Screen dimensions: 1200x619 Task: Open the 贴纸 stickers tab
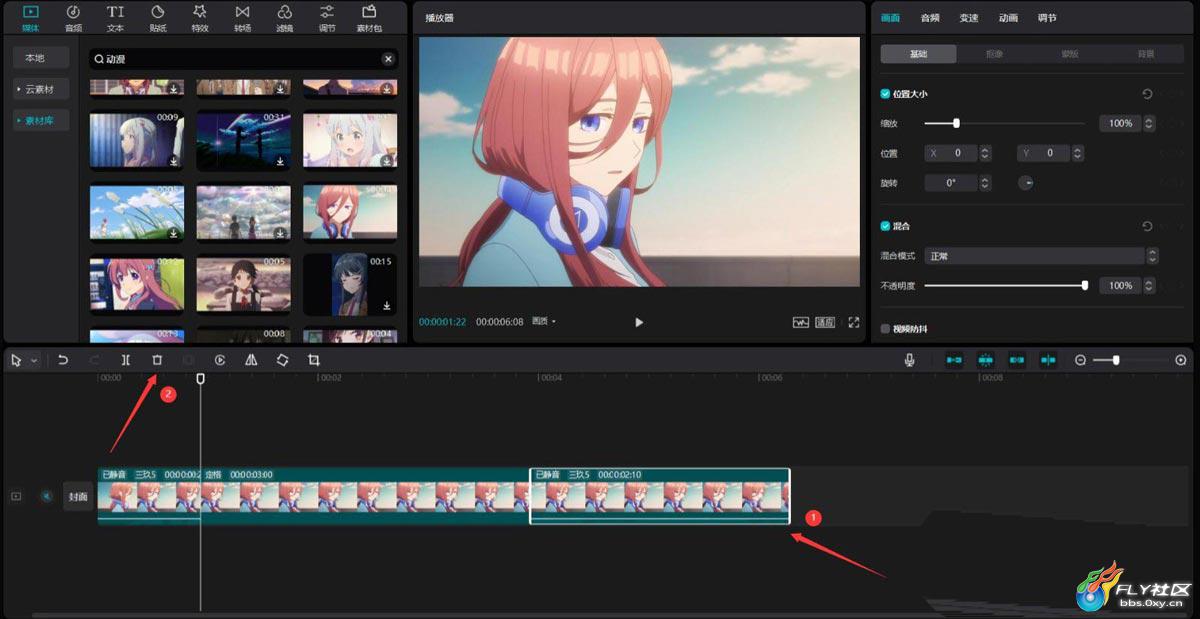click(x=158, y=18)
